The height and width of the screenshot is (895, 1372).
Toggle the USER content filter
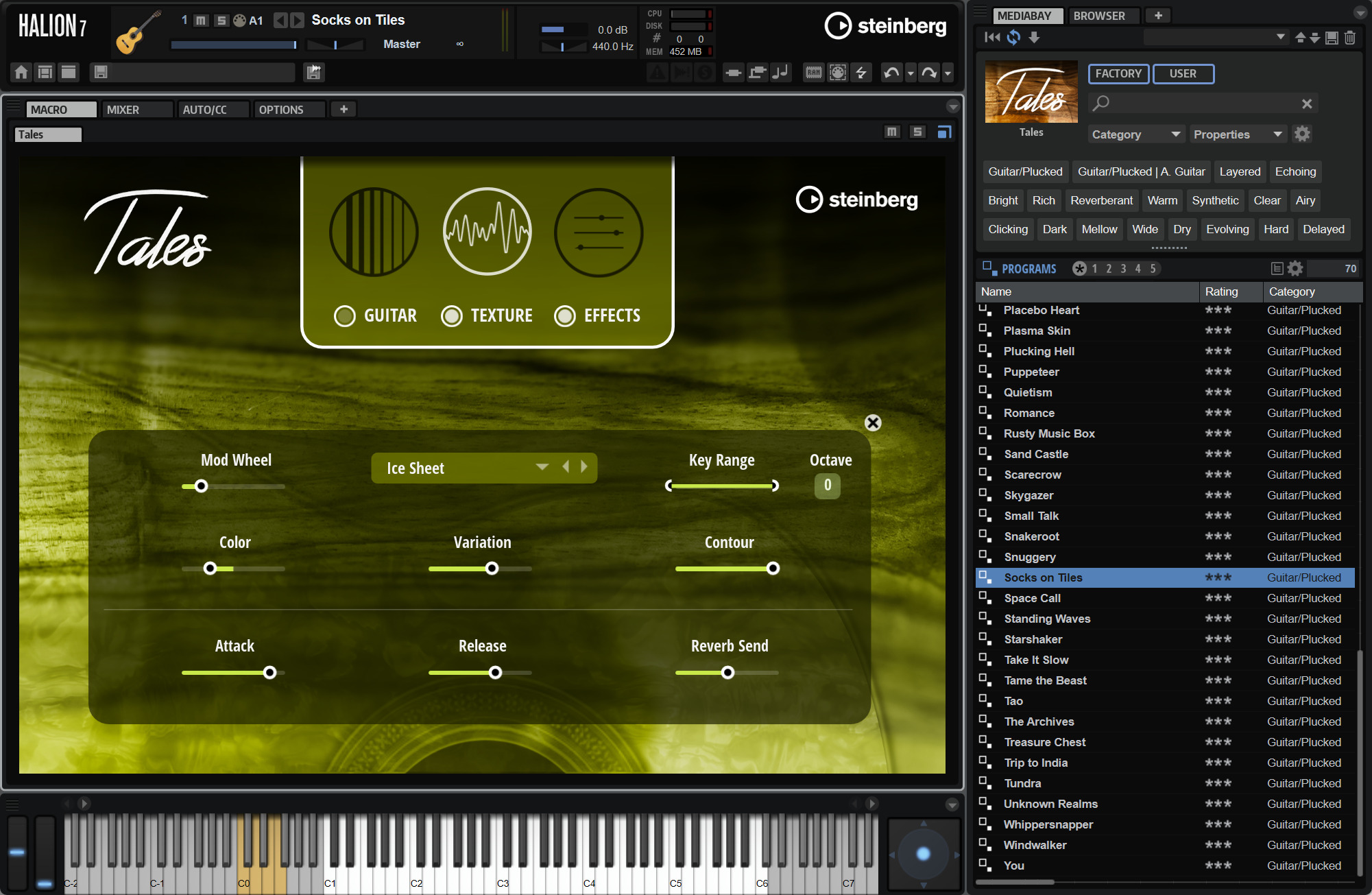click(1183, 74)
